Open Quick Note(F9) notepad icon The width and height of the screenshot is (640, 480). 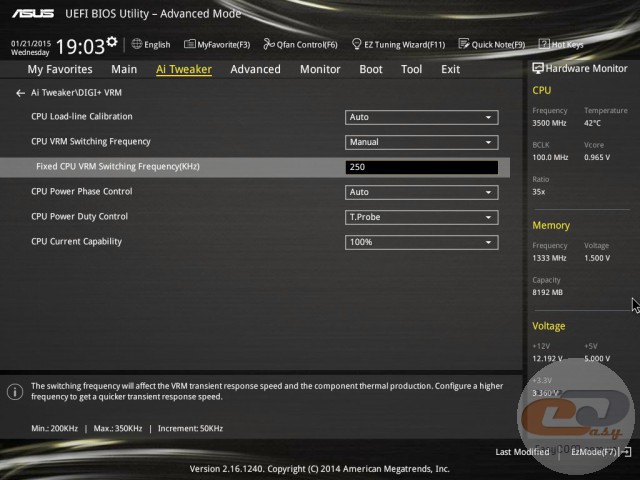coord(464,44)
